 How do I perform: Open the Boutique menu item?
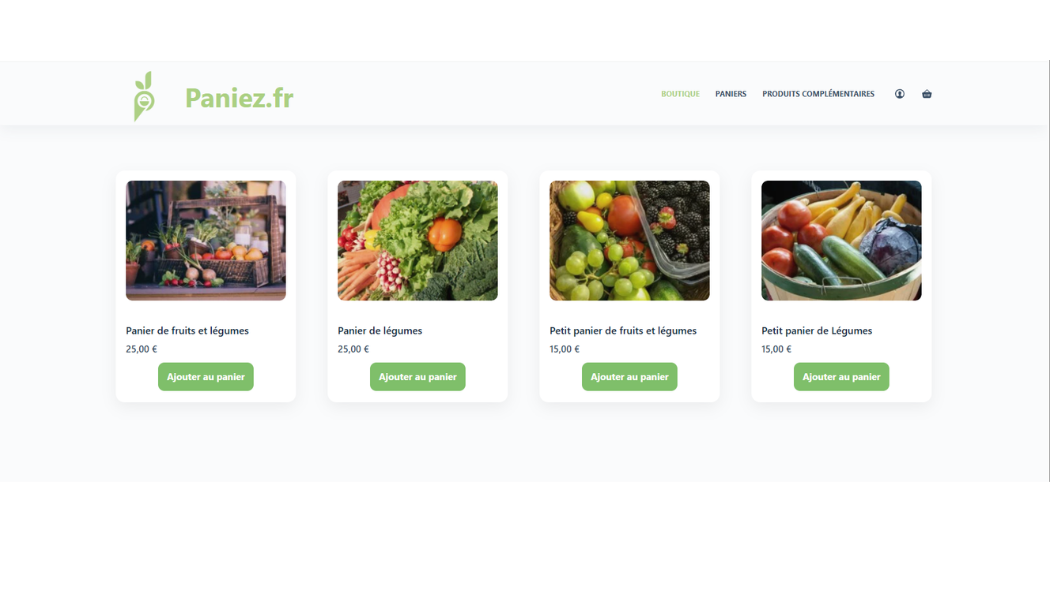[x=680, y=94]
